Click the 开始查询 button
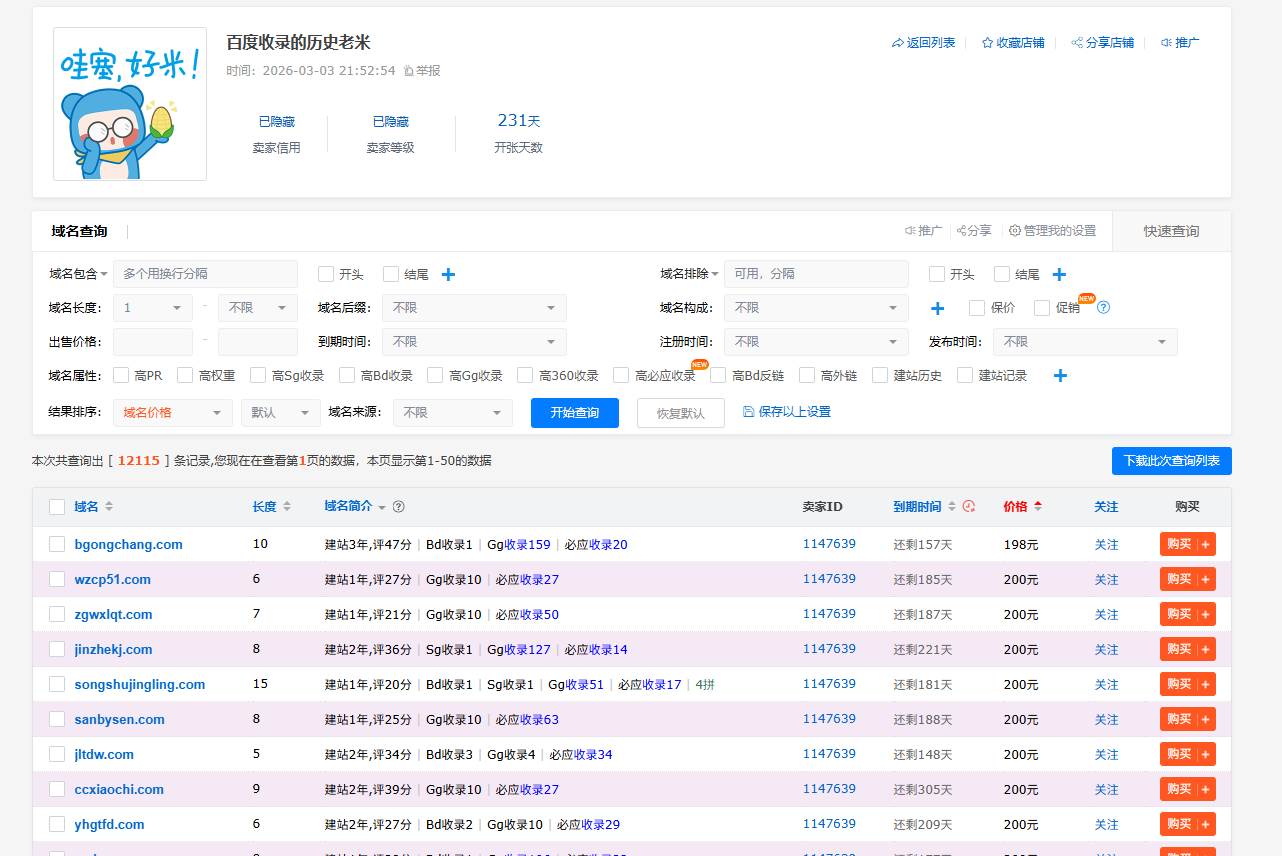Viewport: 1282px width, 856px height. coord(575,413)
